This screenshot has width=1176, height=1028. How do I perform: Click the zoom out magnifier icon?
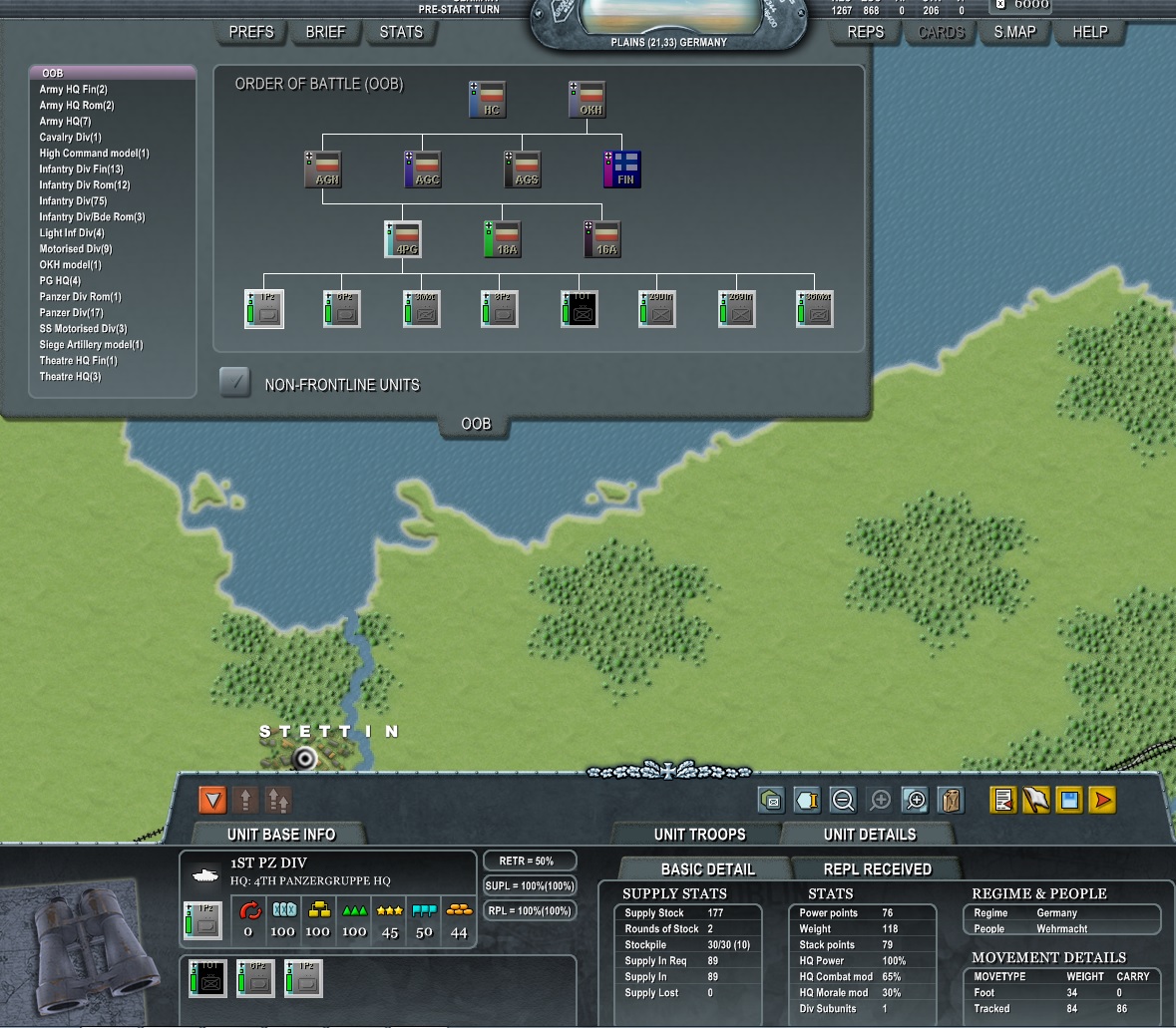pos(843,800)
